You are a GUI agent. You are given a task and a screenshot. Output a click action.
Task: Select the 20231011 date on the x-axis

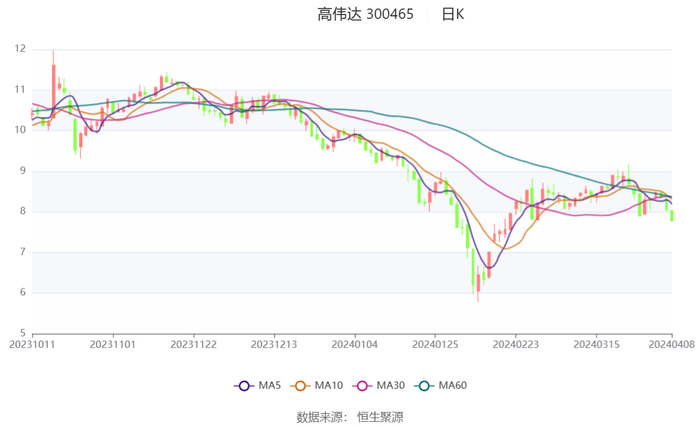[x=32, y=344]
